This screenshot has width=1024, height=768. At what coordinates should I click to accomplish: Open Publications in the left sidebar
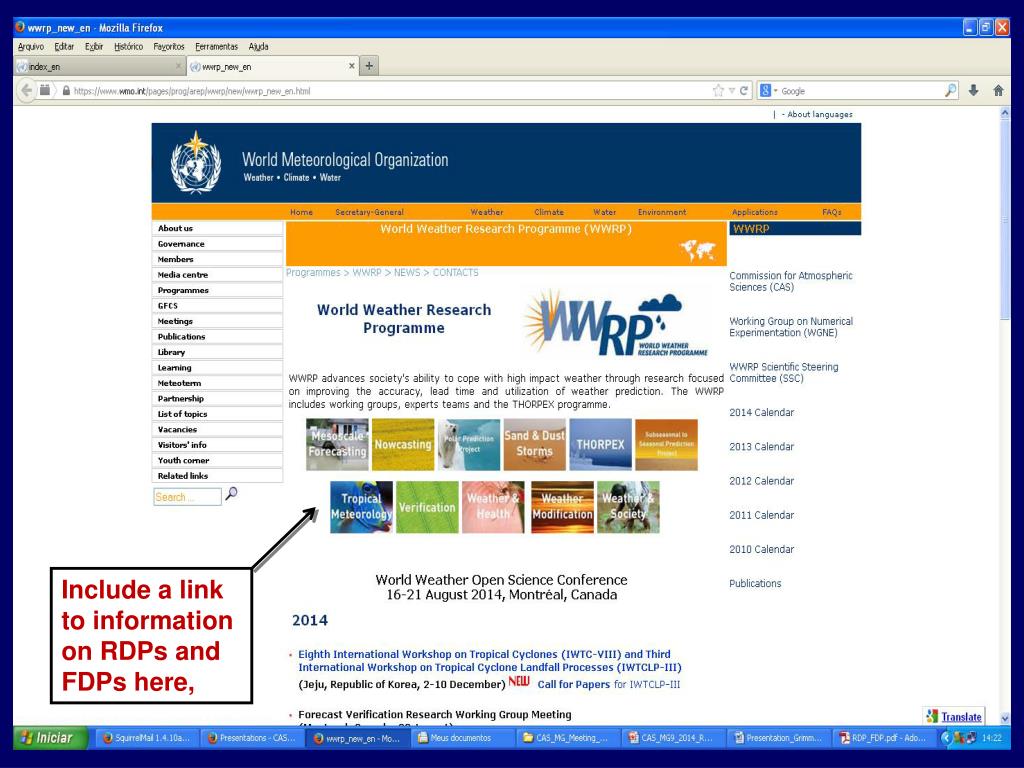tap(217, 336)
